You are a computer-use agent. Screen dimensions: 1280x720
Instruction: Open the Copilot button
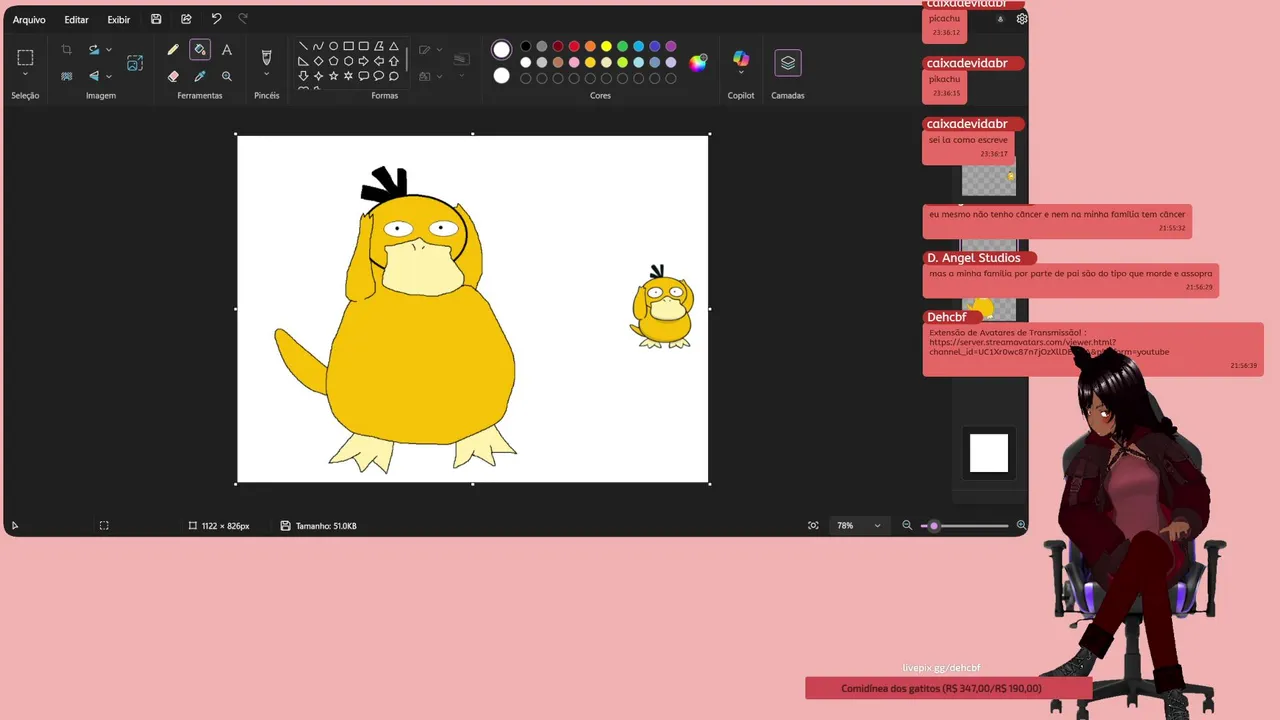(x=741, y=58)
